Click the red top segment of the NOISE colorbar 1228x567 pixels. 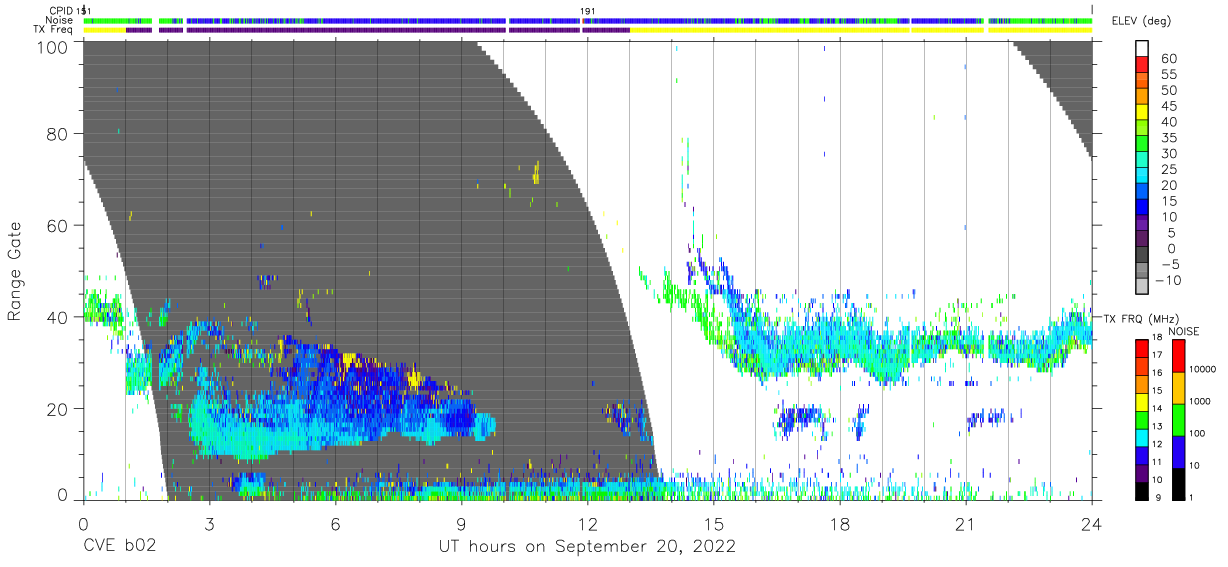(x=1178, y=355)
